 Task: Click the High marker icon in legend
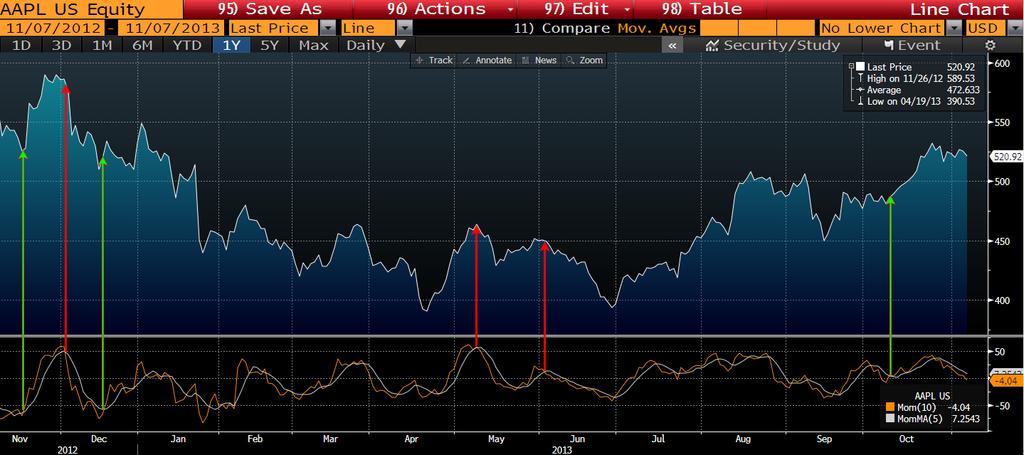[x=860, y=78]
